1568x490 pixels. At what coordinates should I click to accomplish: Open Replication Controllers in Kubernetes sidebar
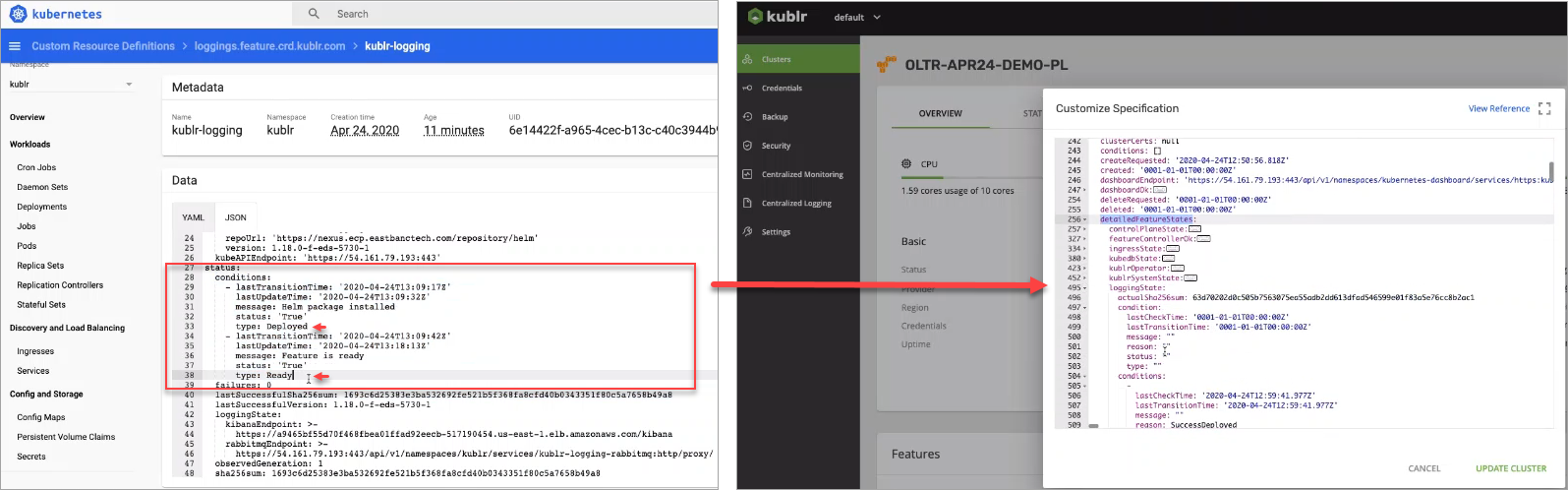(60, 285)
